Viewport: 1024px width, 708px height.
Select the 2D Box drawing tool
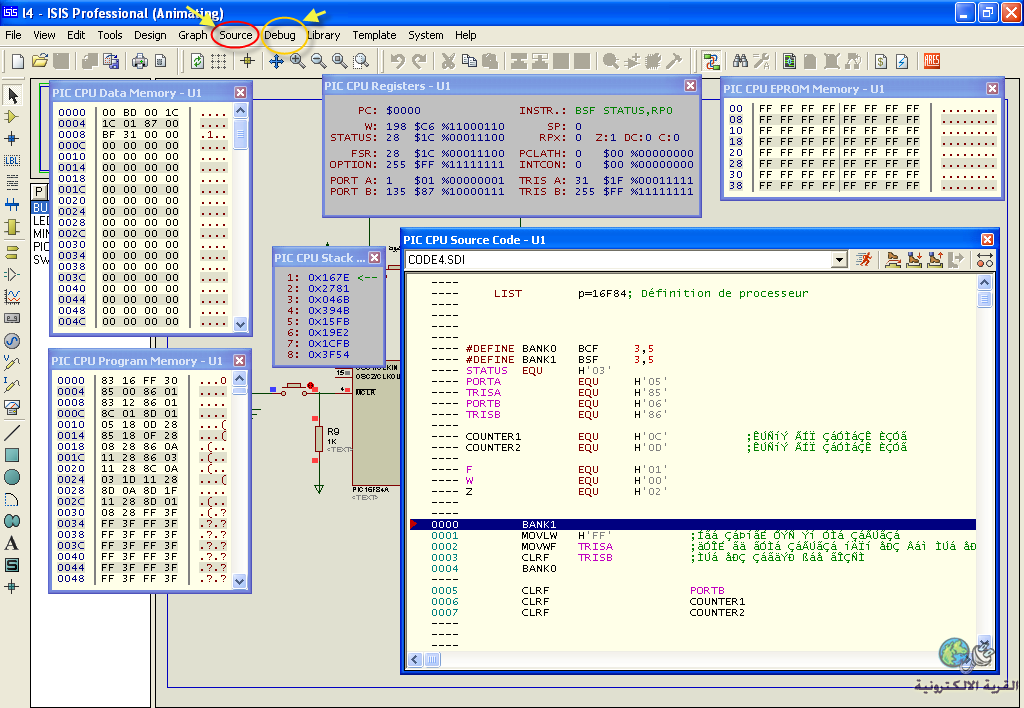[x=12, y=455]
